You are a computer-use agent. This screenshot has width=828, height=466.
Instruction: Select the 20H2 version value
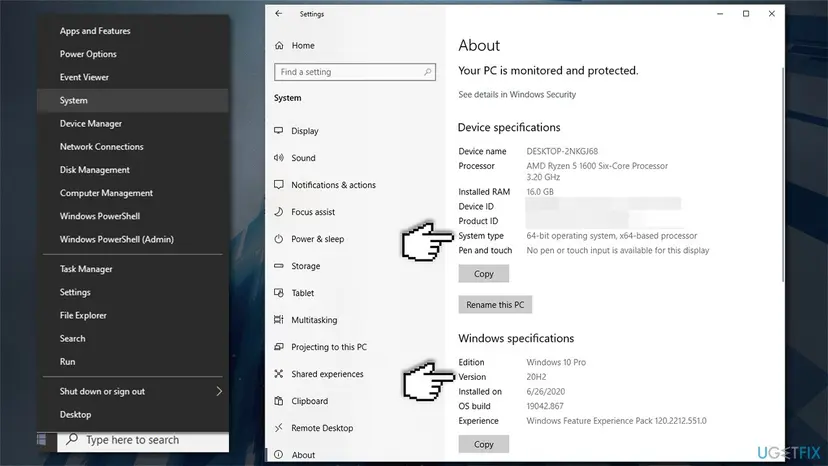pyautogui.click(x=536, y=377)
